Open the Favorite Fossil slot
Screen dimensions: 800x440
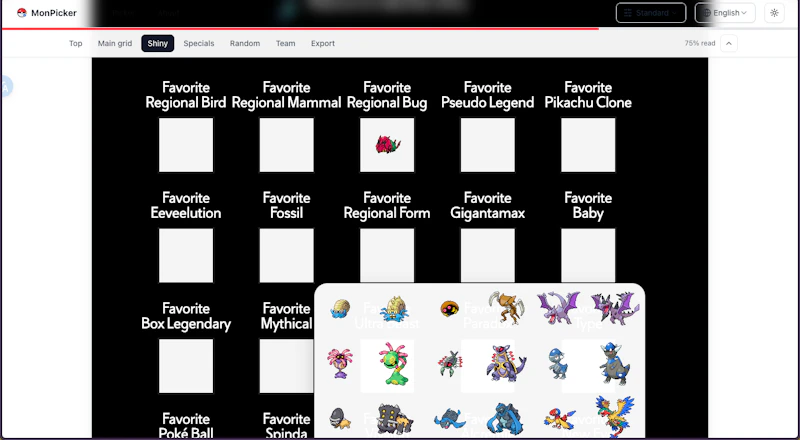click(286, 255)
